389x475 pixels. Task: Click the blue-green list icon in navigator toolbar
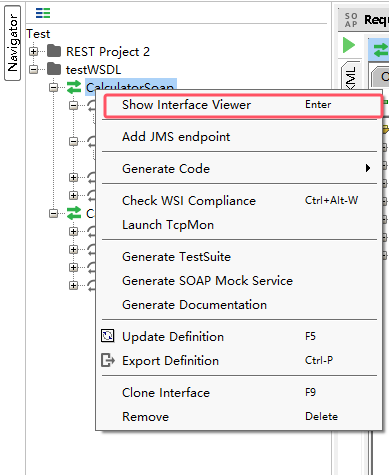43,13
